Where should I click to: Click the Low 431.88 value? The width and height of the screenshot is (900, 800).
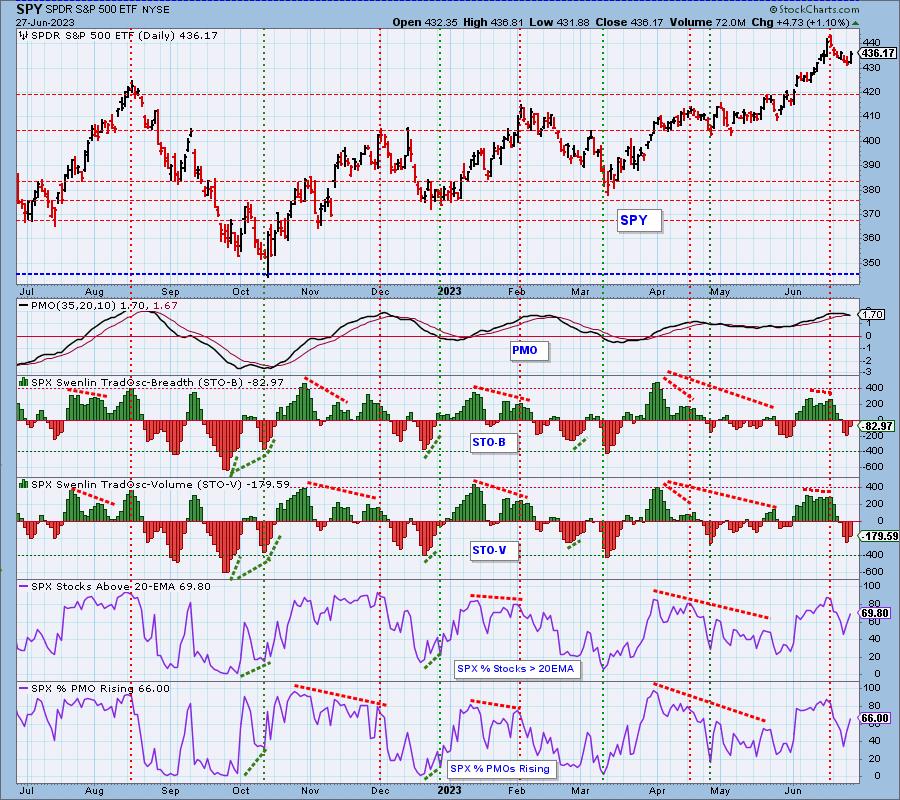tap(559, 22)
